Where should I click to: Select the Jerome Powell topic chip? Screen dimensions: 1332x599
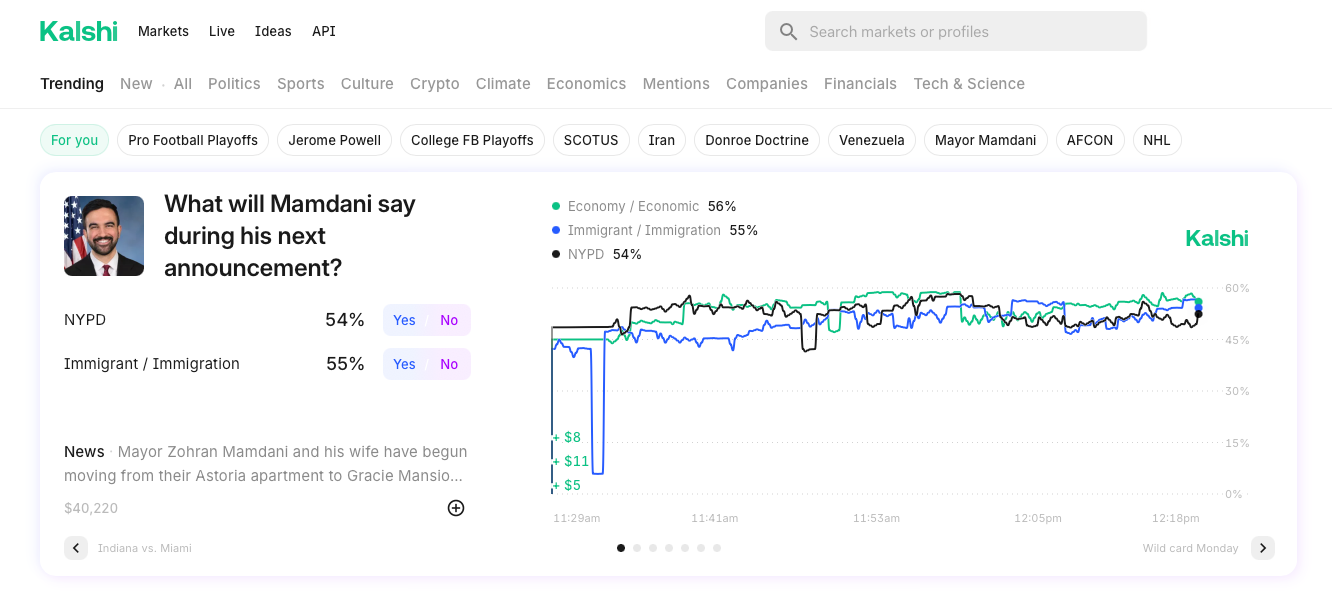[x=334, y=140]
